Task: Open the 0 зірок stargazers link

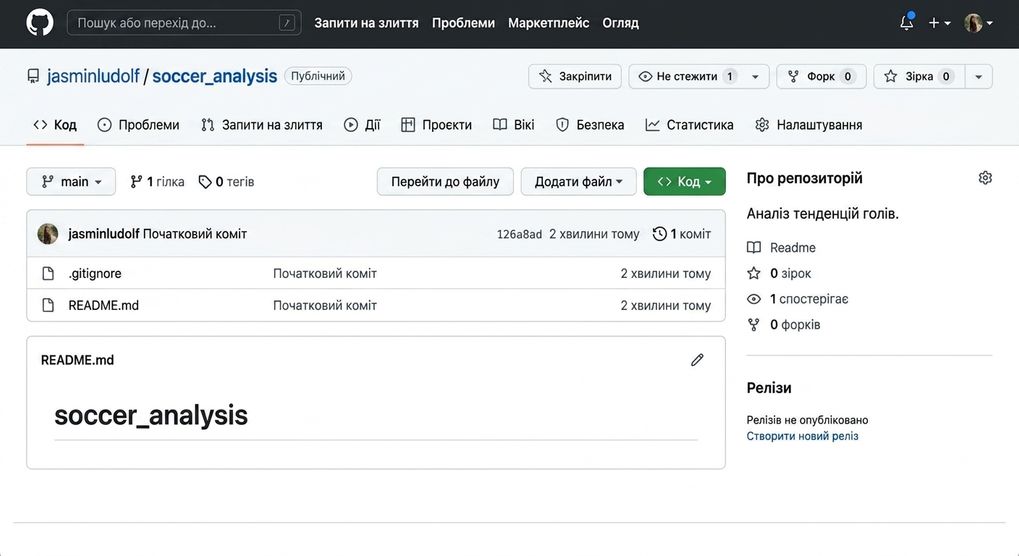Action: (x=779, y=273)
